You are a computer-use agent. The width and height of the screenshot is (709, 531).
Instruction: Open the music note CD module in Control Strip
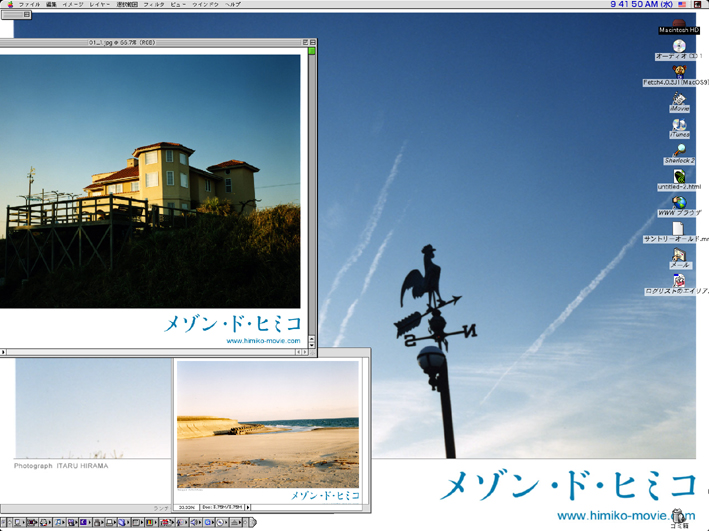58,522
